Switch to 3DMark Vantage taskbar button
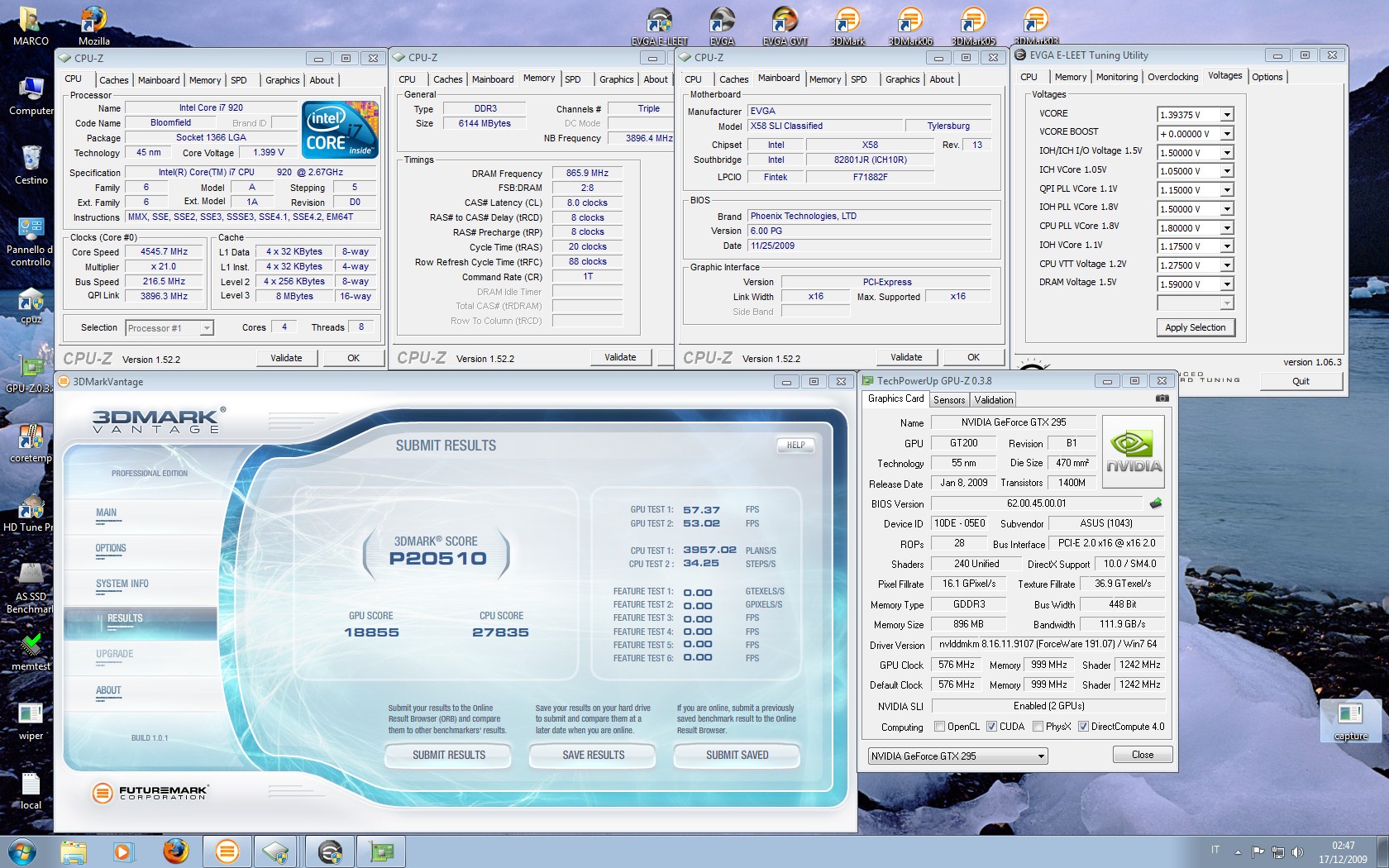The width and height of the screenshot is (1389, 868). [227, 851]
